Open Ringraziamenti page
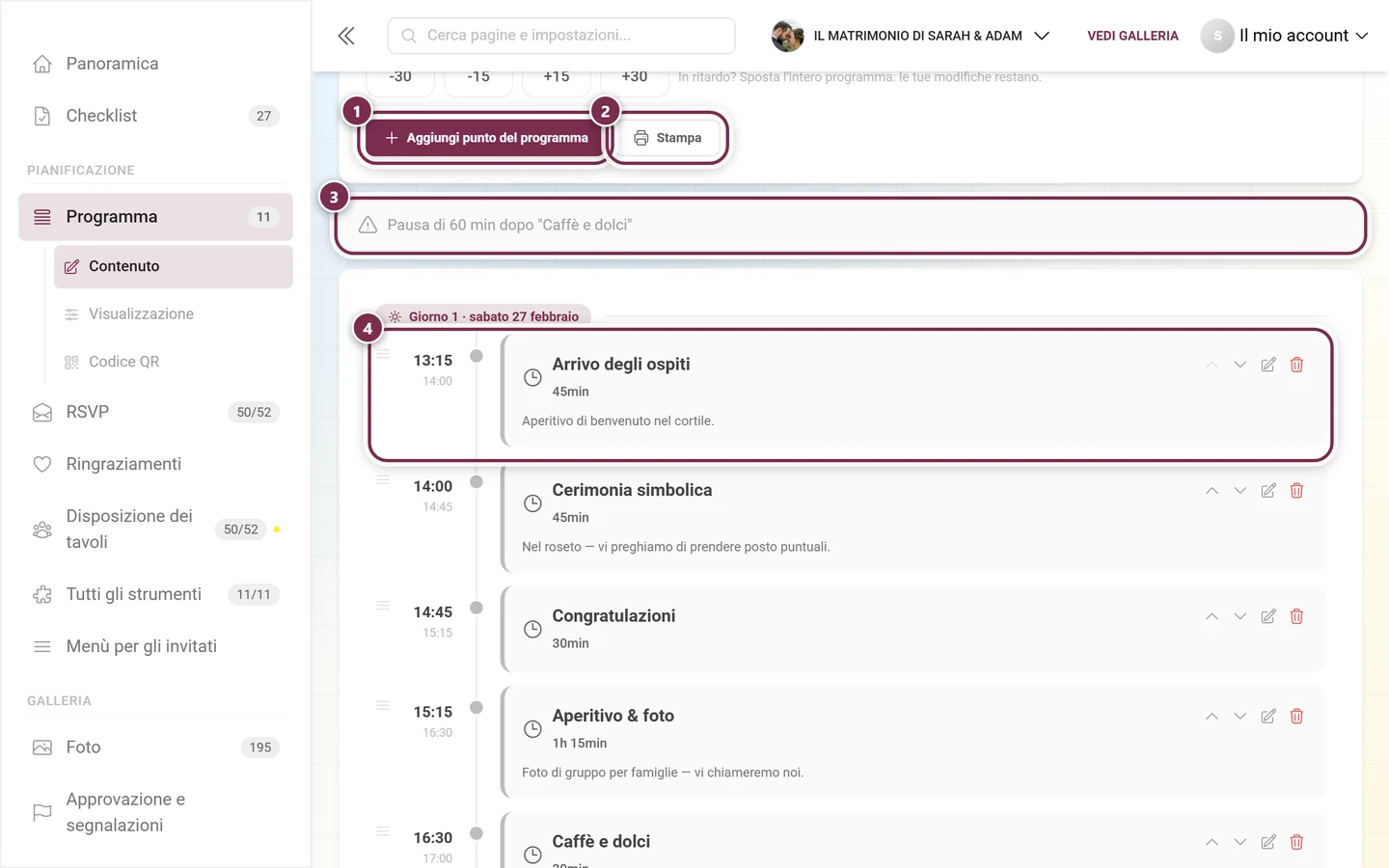 (x=155, y=464)
